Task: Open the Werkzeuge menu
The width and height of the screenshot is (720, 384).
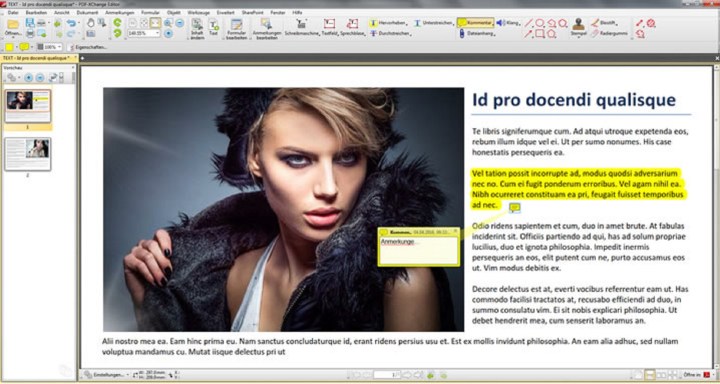Action: 198,12
